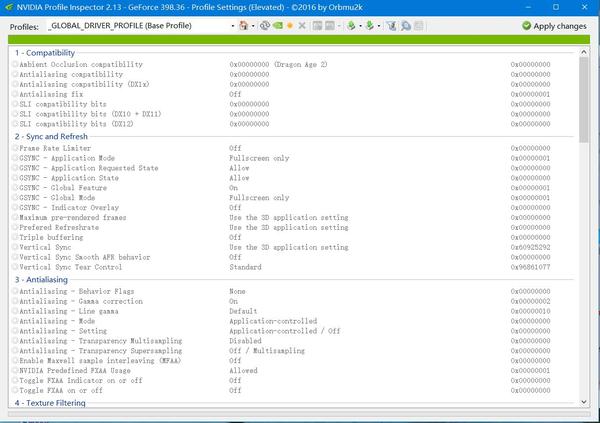
Task: Click value 'Application-controlled / Off'
Action: click(285, 331)
